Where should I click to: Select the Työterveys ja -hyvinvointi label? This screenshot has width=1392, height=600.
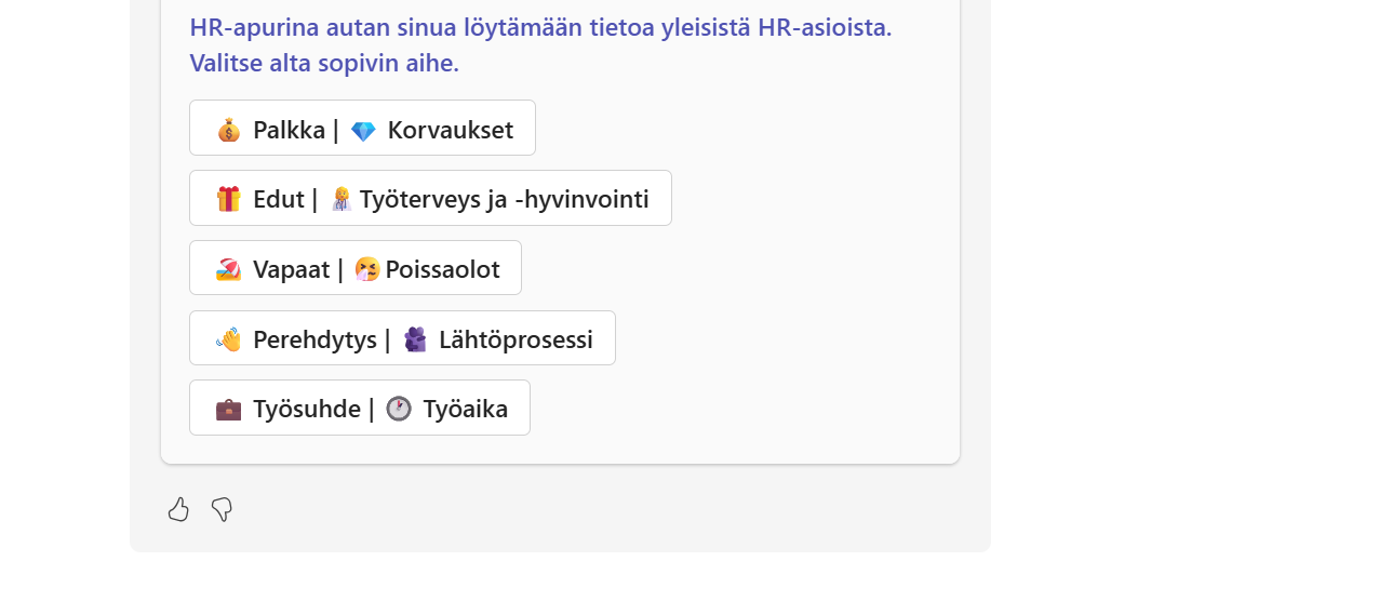(x=504, y=199)
